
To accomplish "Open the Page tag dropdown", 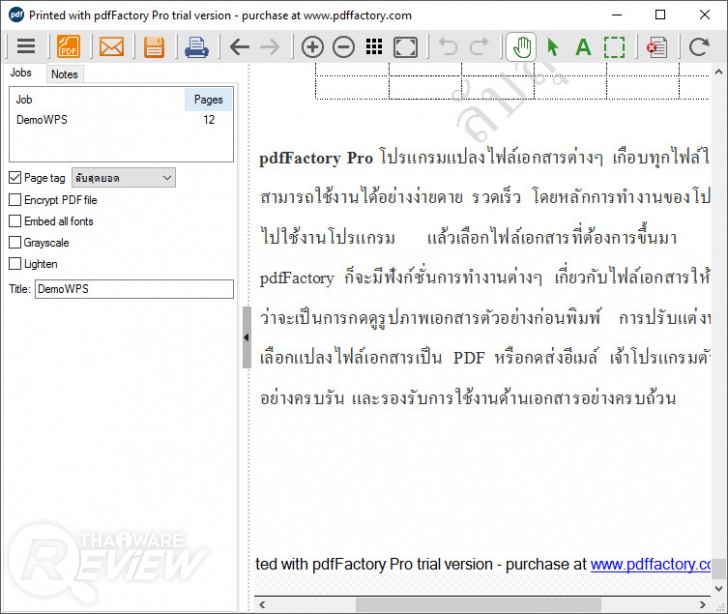I will tap(124, 177).
